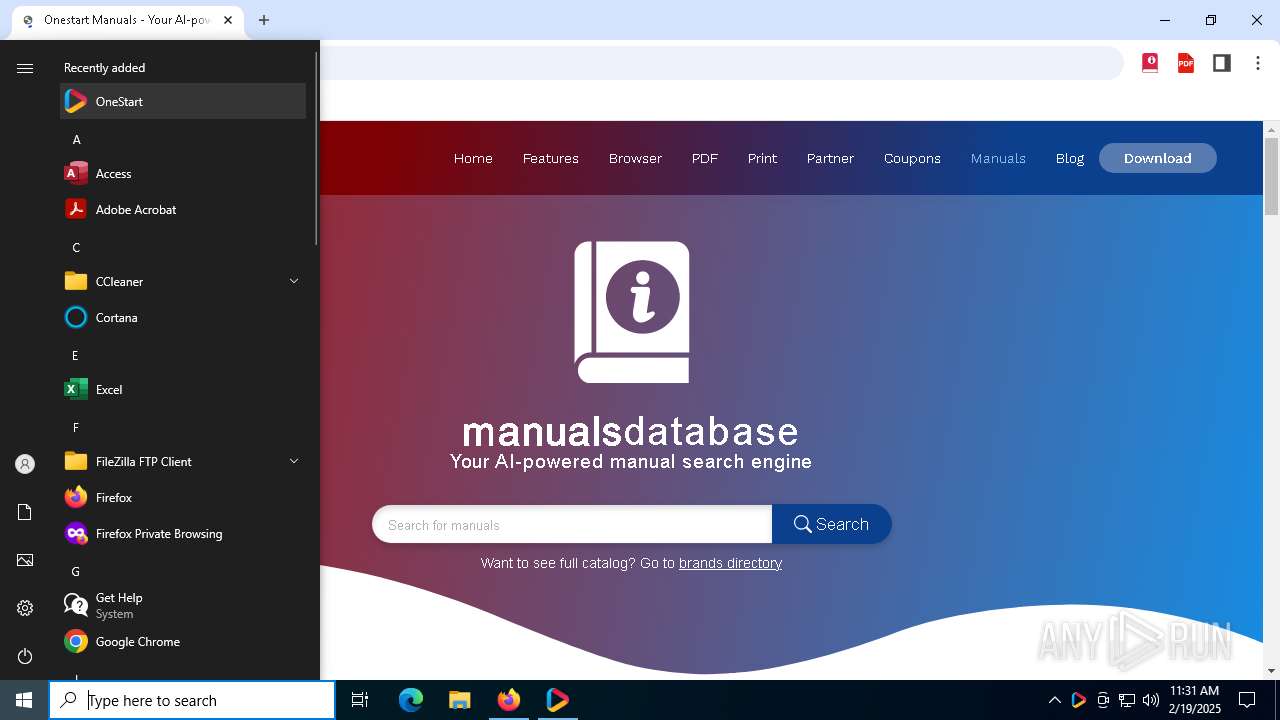Click the page scrollbar down arrow
Image resolution: width=1280 pixels, height=720 pixels.
[x=1272, y=671]
